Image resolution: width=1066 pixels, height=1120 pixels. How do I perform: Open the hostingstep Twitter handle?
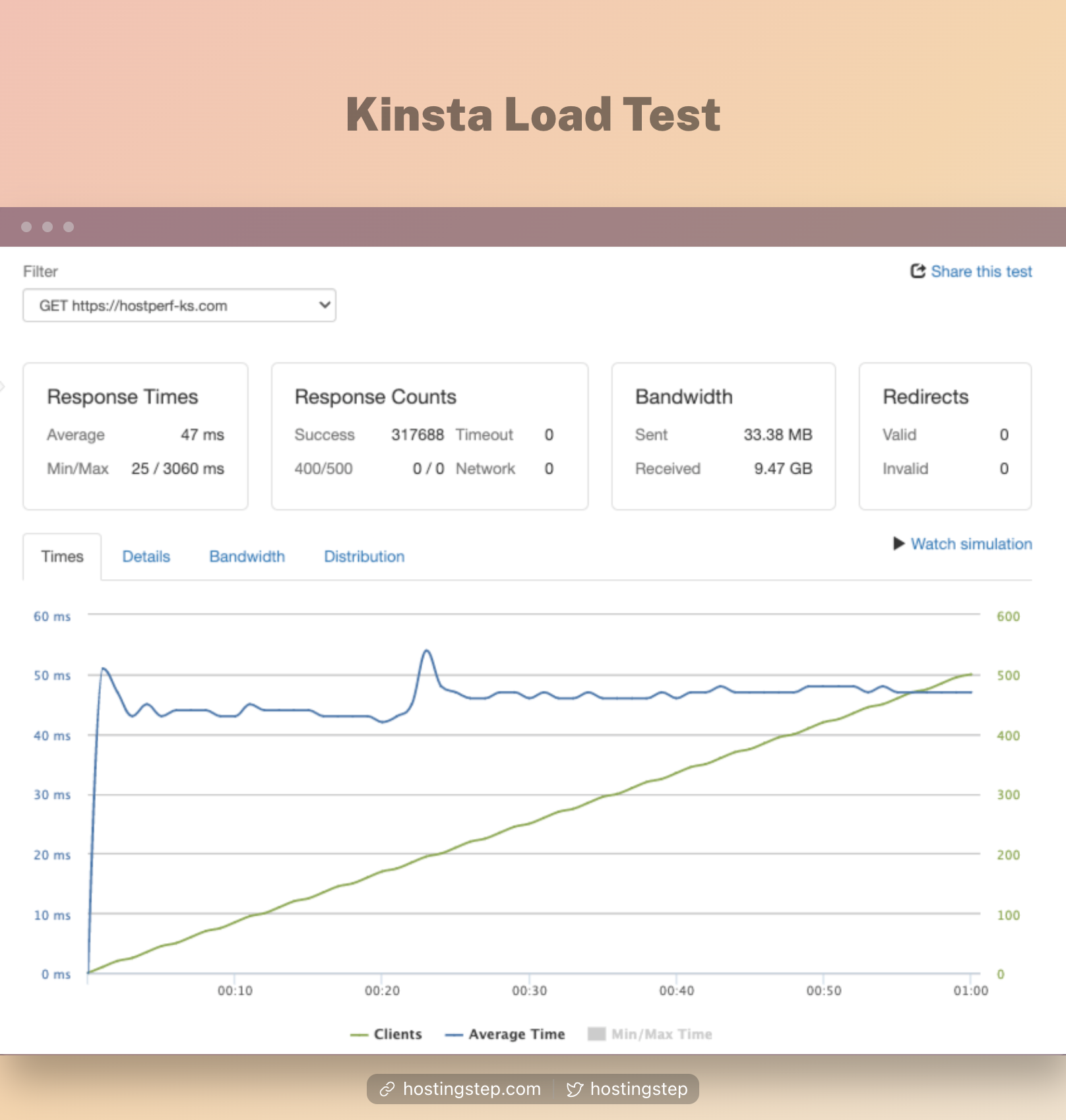639,1089
